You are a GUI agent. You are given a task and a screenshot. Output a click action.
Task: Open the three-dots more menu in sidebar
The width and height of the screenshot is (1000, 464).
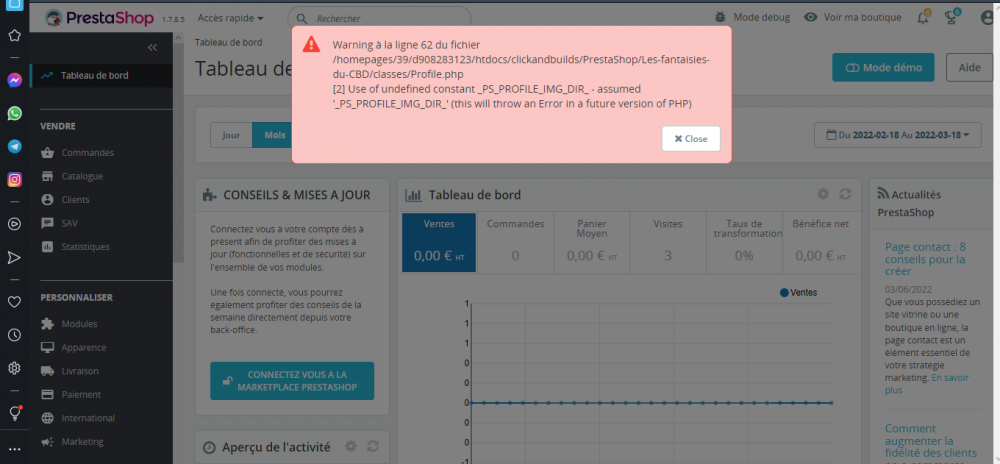click(x=15, y=449)
